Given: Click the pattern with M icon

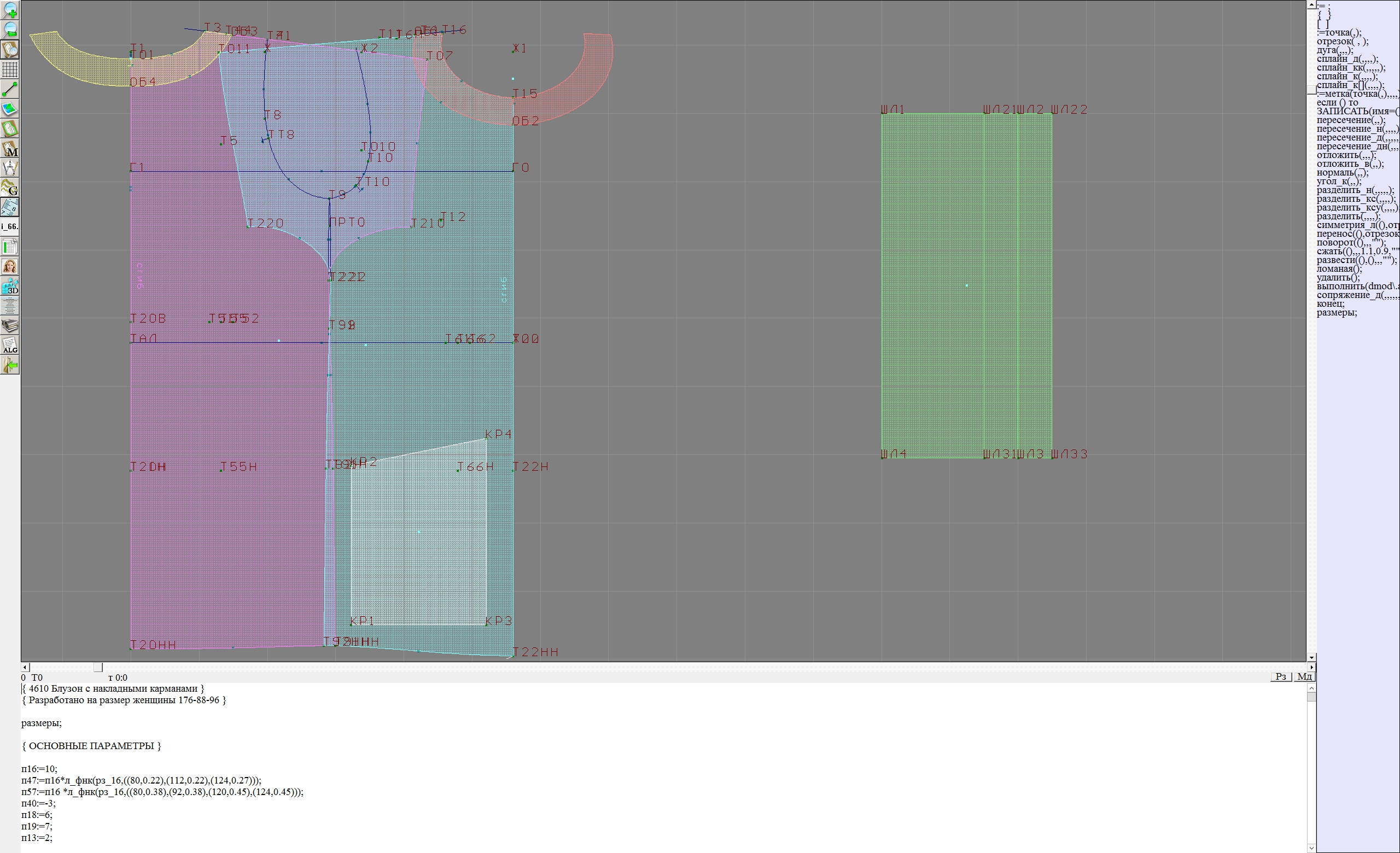Looking at the screenshot, I should coord(10,149).
